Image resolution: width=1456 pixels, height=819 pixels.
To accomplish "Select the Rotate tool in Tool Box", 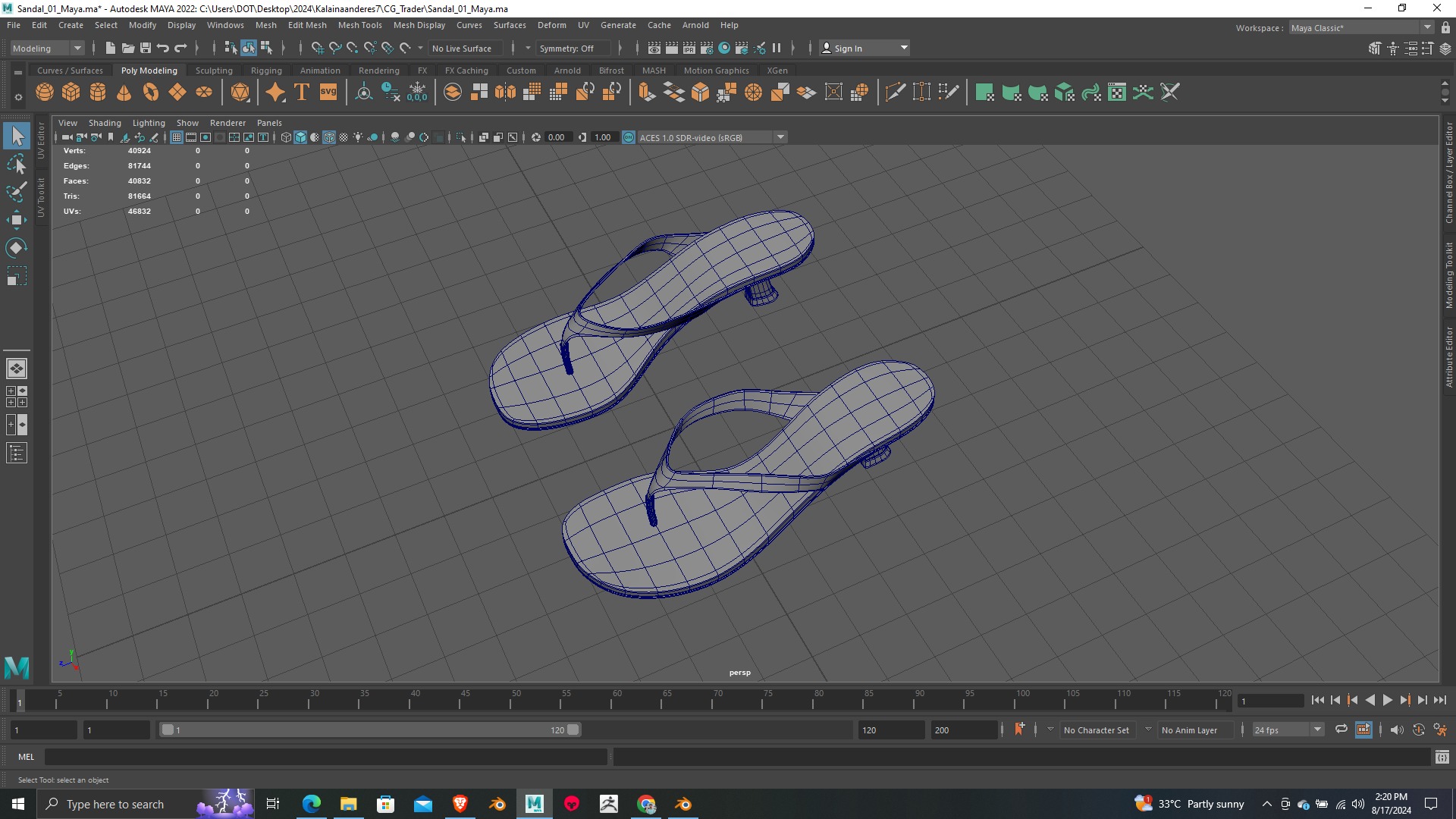I will 17,248.
